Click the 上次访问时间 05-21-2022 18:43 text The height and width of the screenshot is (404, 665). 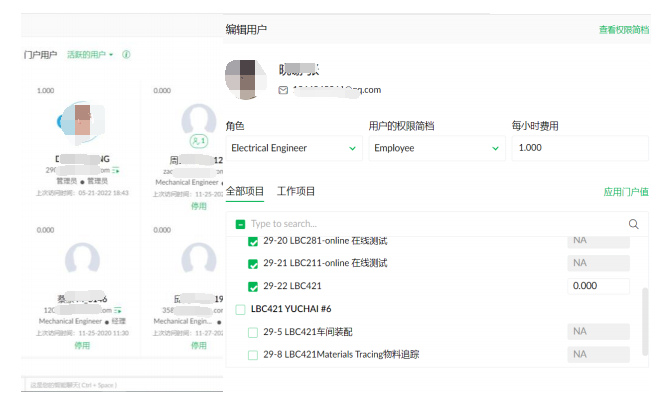click(82, 193)
